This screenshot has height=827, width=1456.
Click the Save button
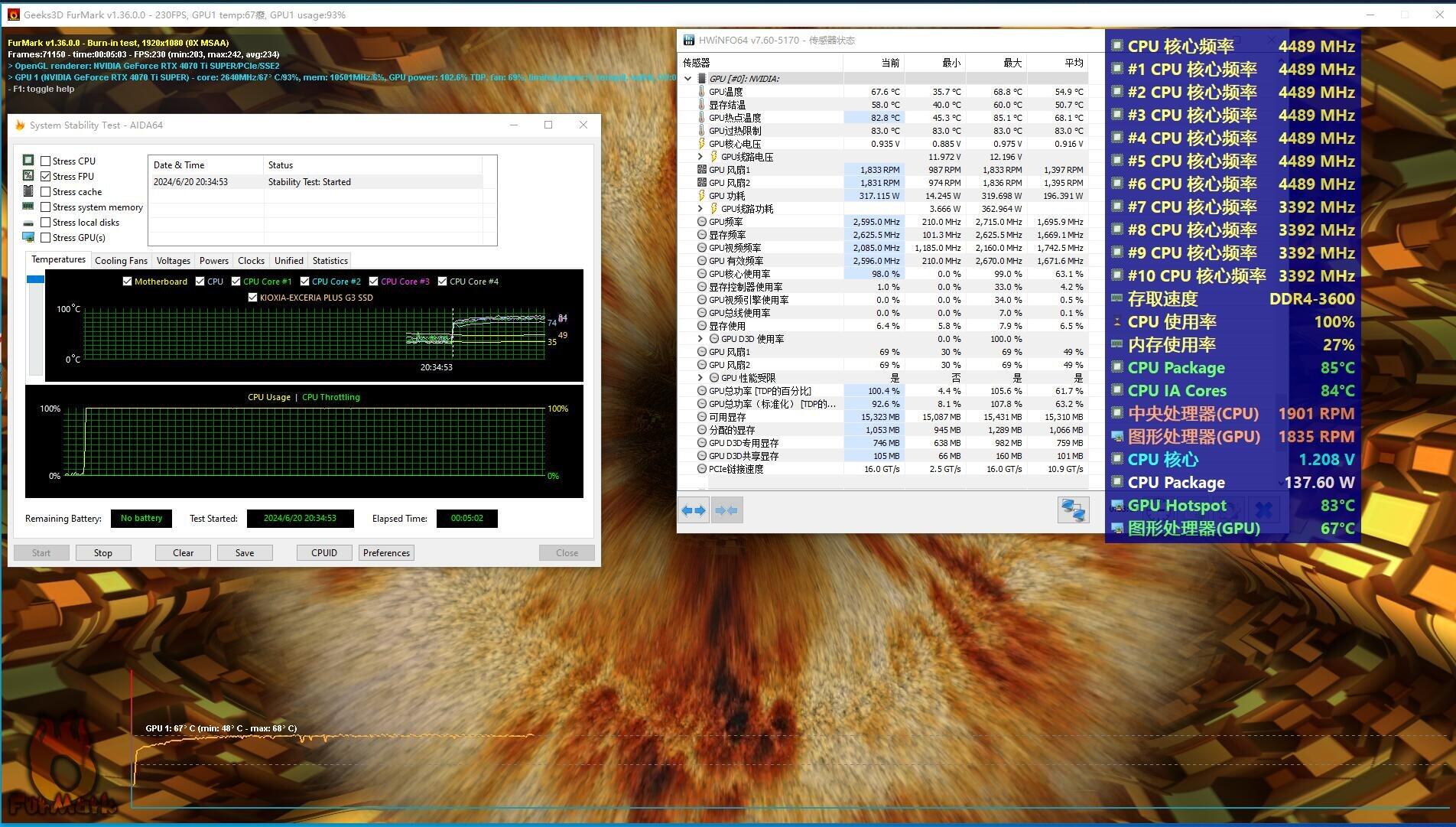coord(245,552)
